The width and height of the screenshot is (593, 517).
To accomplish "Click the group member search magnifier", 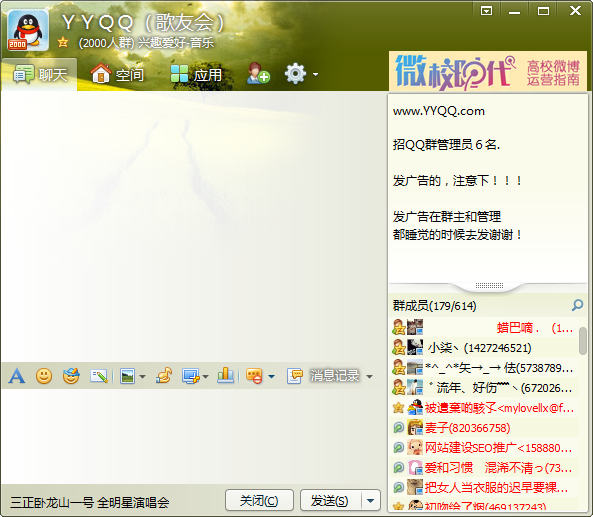I will tap(577, 305).
